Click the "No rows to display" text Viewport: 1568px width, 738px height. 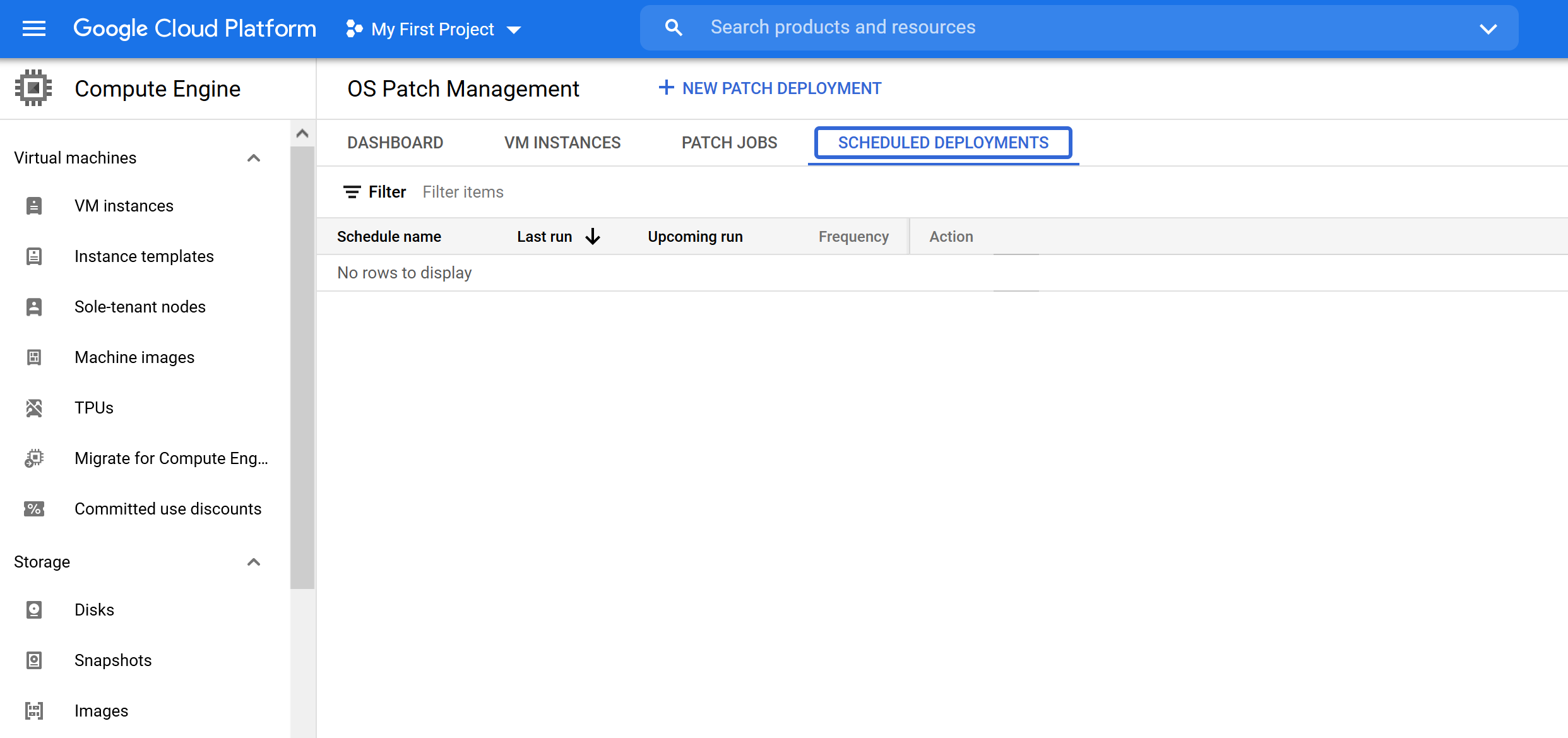405,273
